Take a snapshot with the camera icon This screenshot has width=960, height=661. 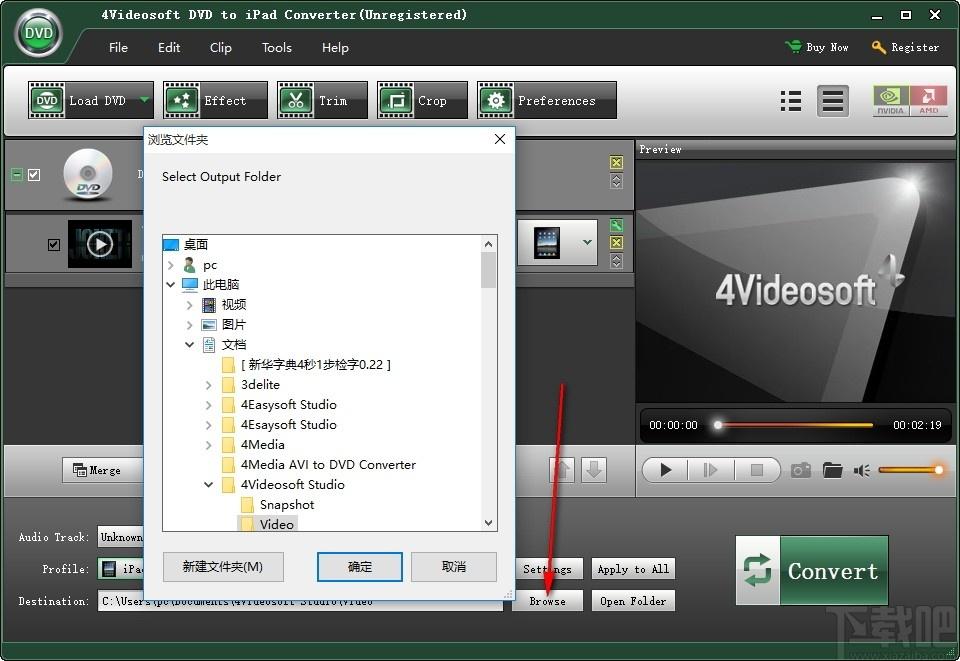point(801,470)
